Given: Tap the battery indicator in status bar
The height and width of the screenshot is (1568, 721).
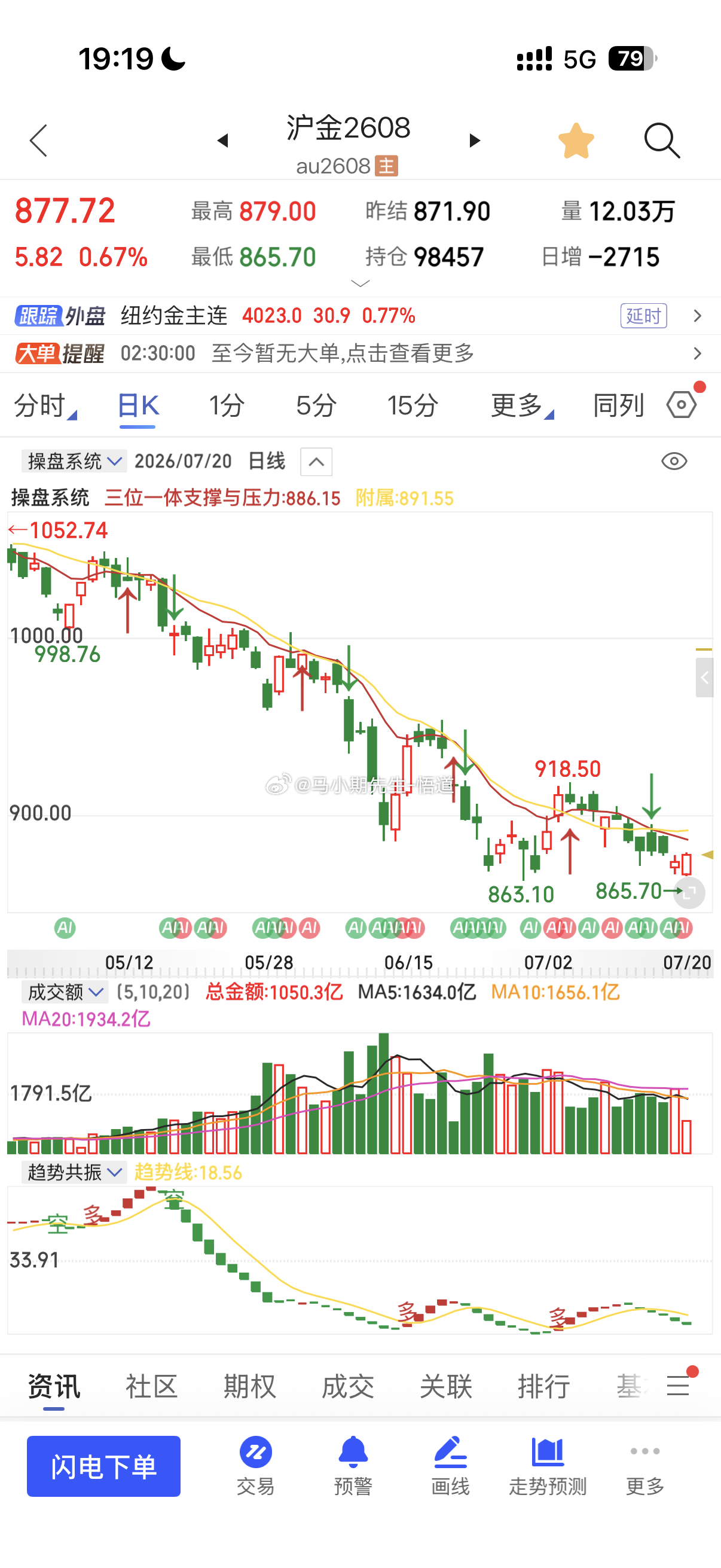Looking at the screenshot, I should pos(633,59).
